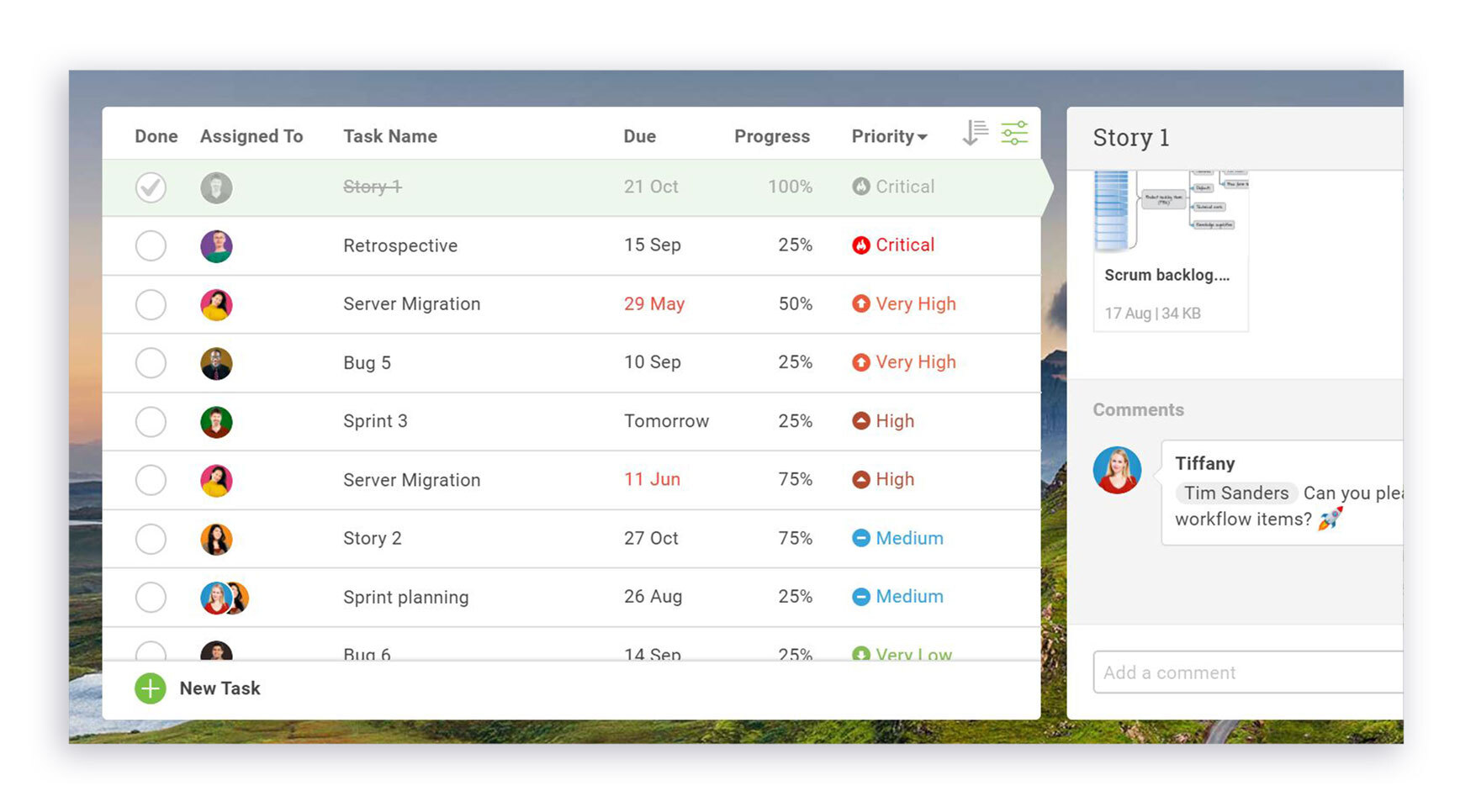Click the Progress column header

coord(772,136)
